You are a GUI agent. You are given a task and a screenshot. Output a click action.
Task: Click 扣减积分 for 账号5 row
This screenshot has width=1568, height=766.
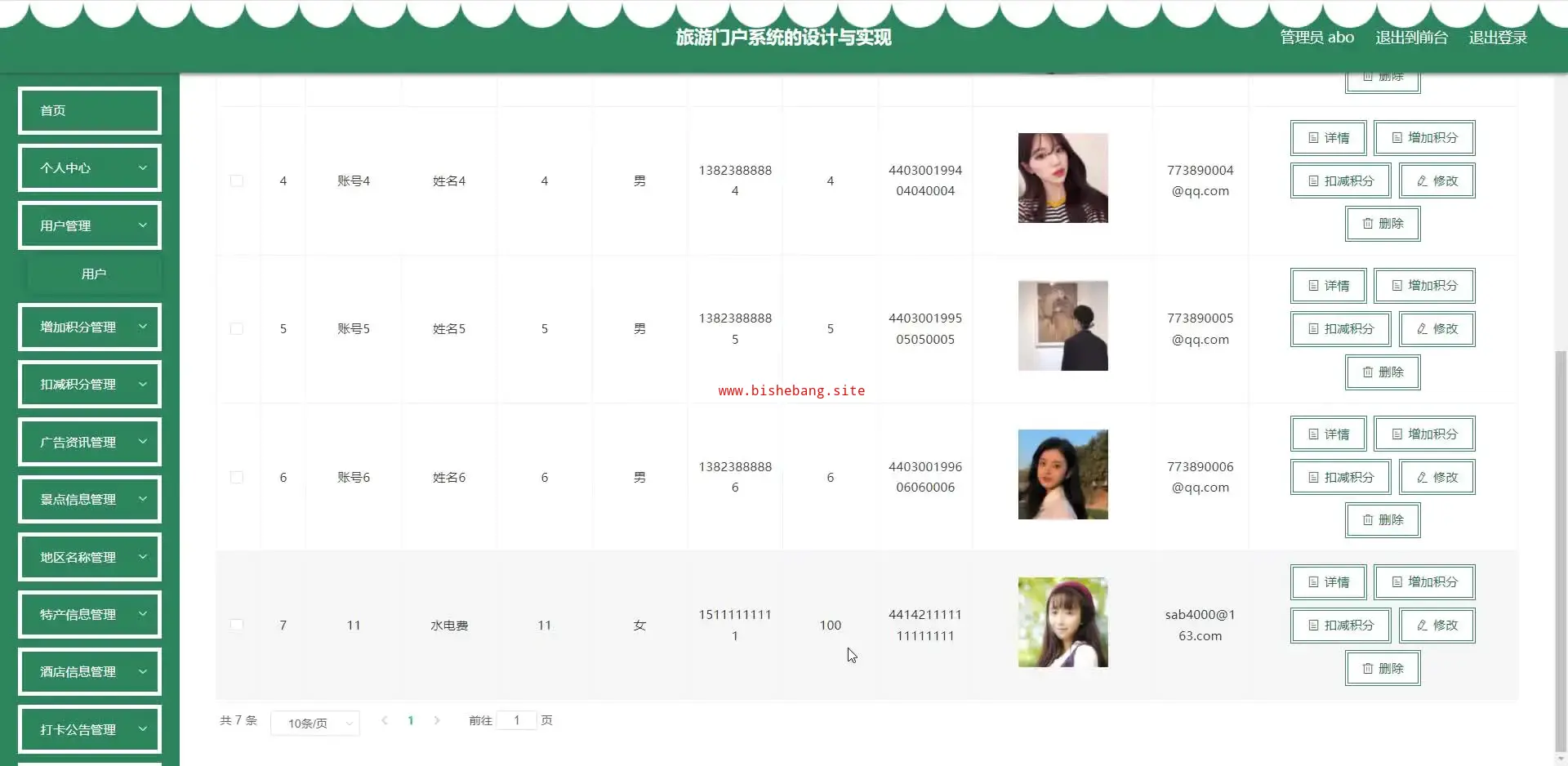[1340, 329]
